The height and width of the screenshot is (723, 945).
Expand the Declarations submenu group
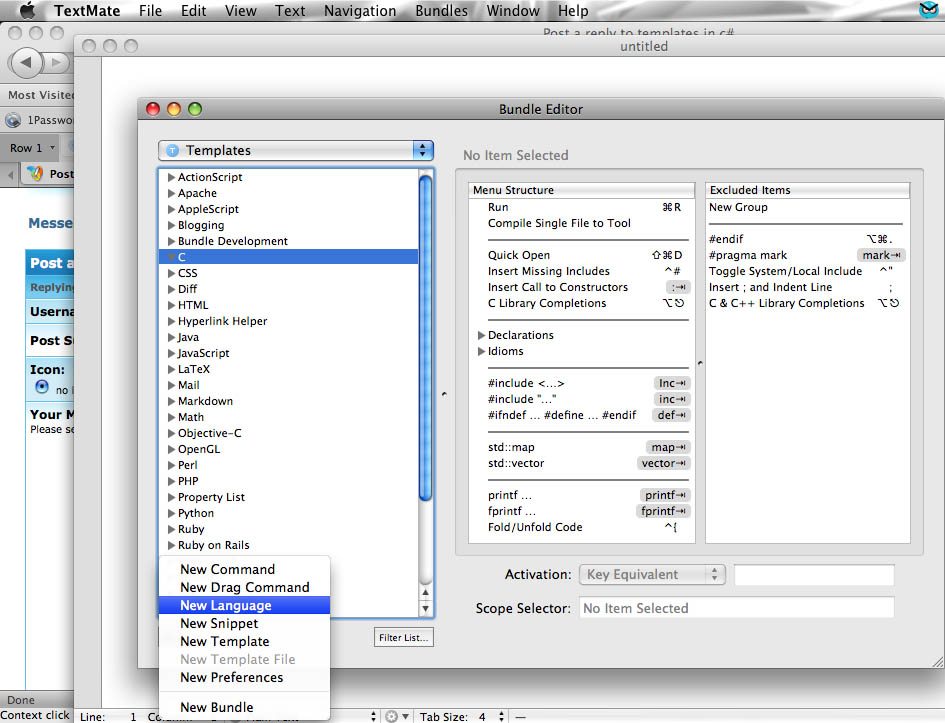(x=481, y=336)
